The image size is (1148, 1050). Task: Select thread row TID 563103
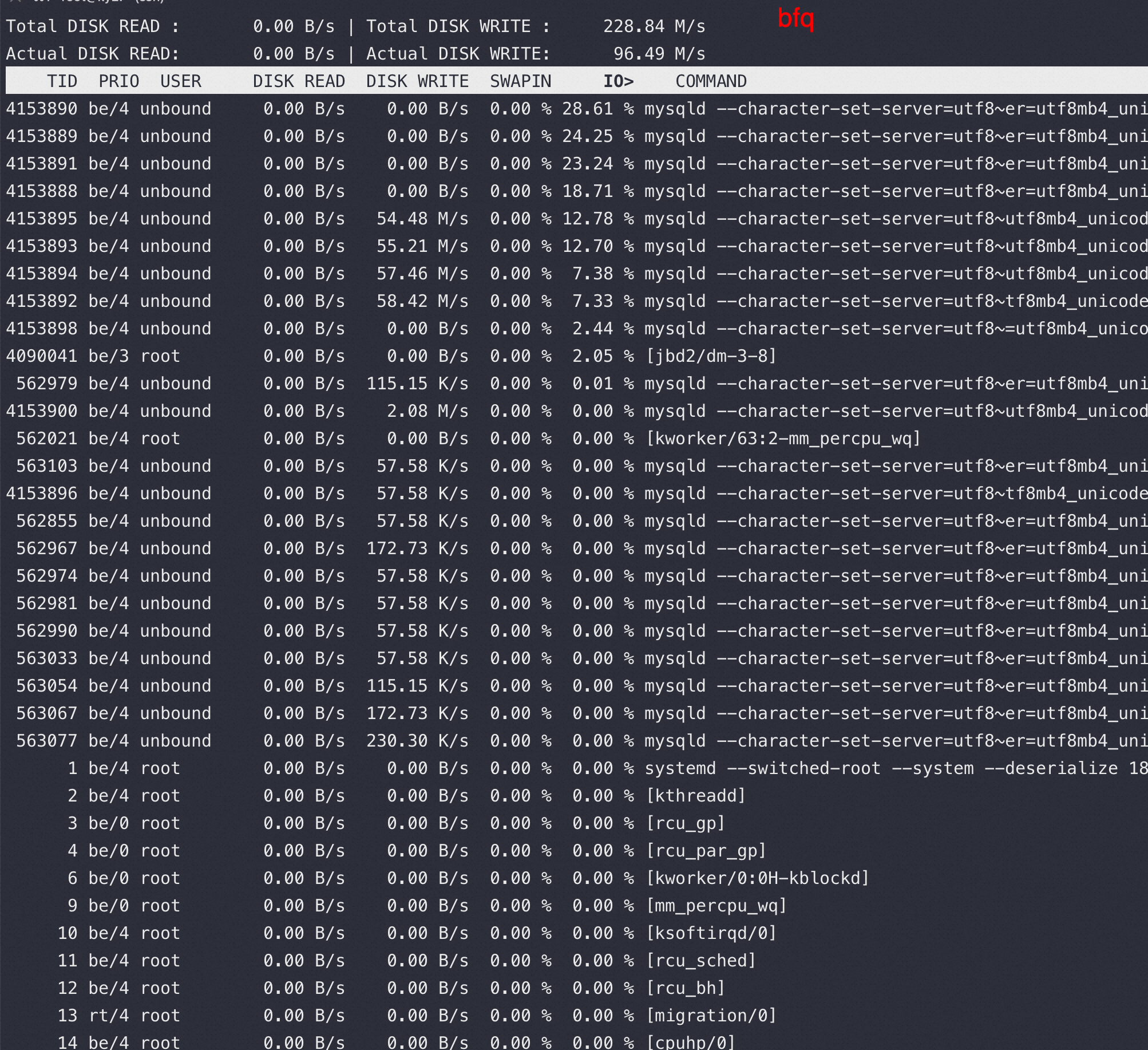pyautogui.click(x=577, y=466)
